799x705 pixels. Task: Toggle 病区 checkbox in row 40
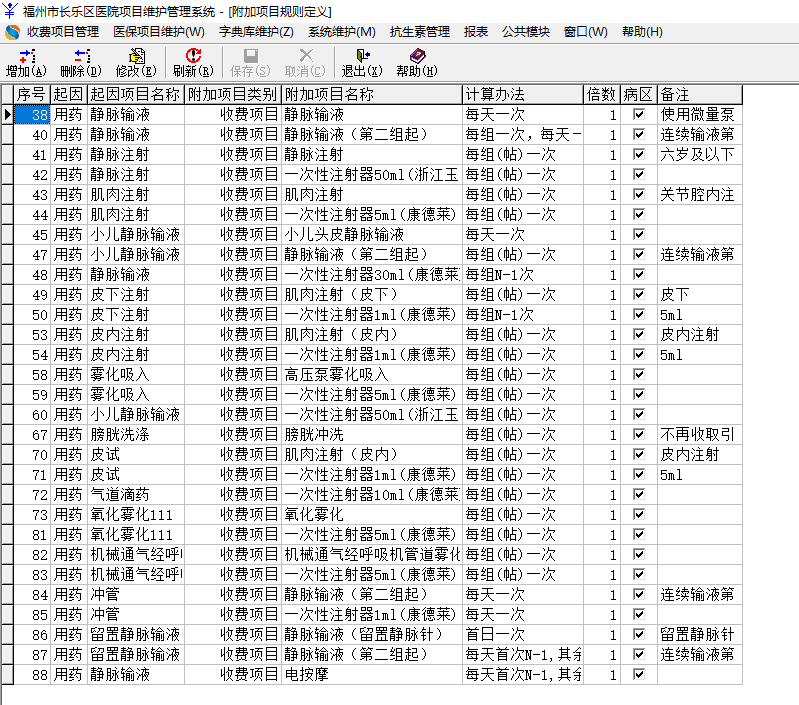[x=638, y=134]
